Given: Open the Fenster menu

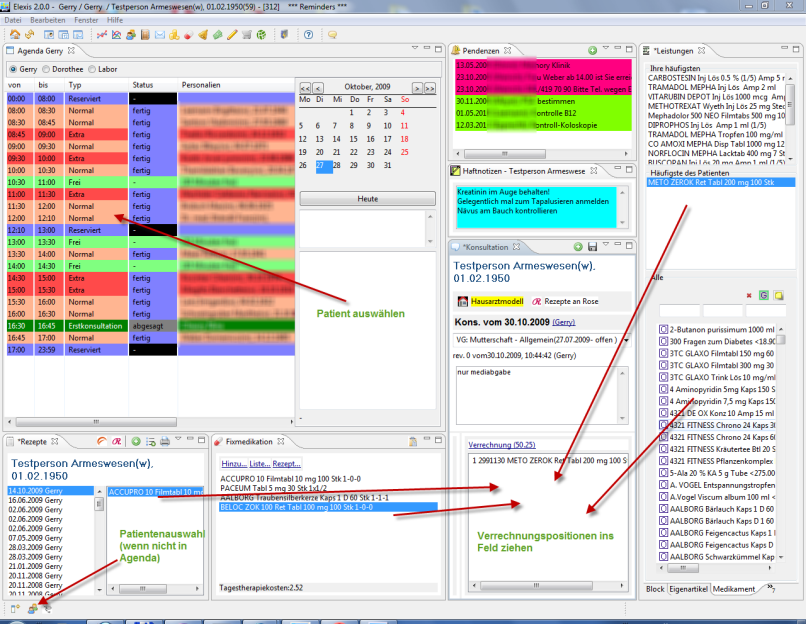Looking at the screenshot, I should (86, 20).
